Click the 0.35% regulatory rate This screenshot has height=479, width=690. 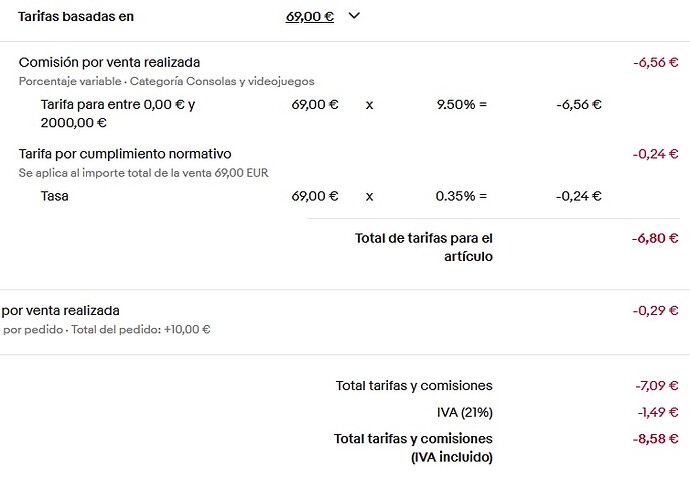(x=461, y=196)
